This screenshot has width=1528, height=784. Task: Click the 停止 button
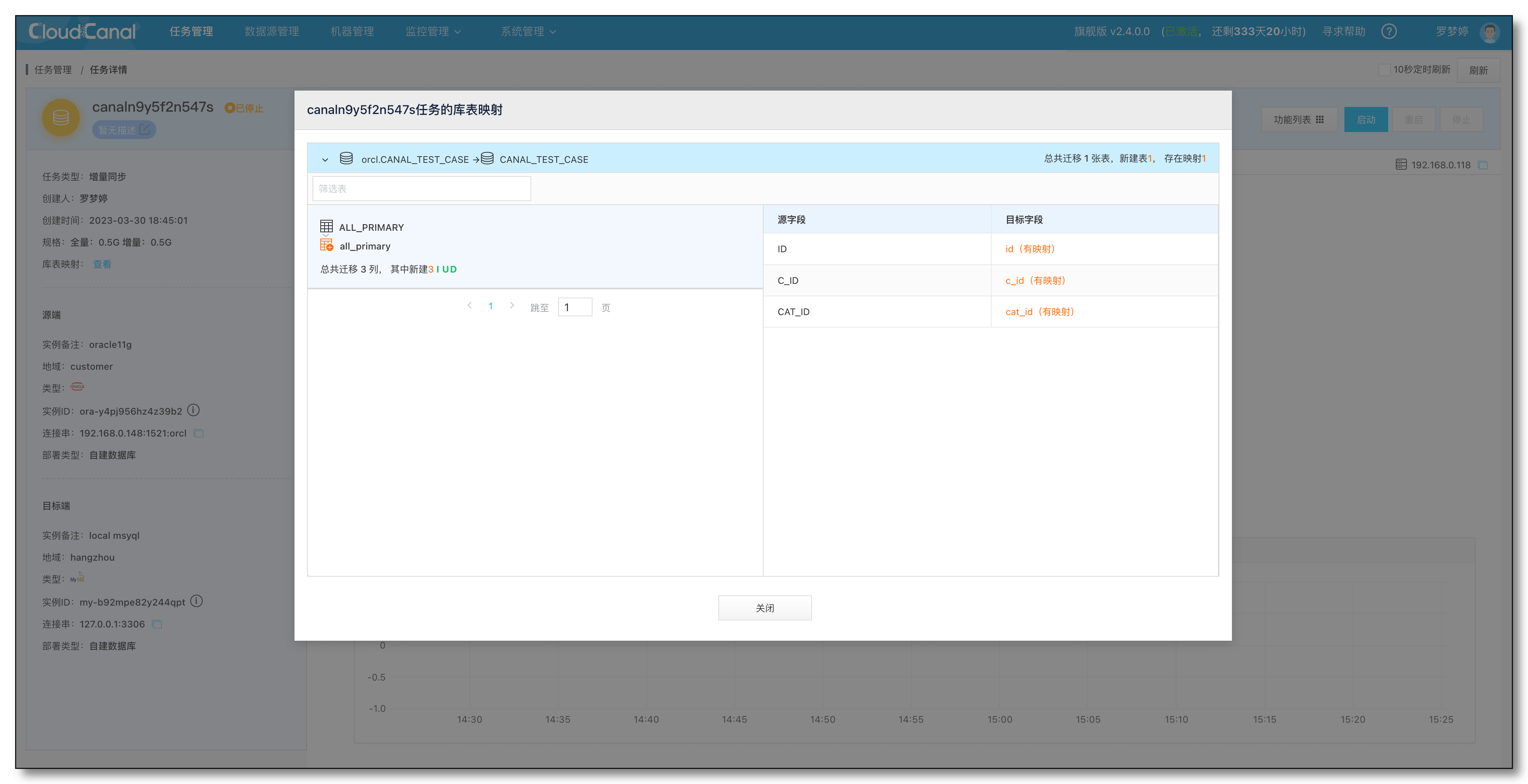[1461, 119]
